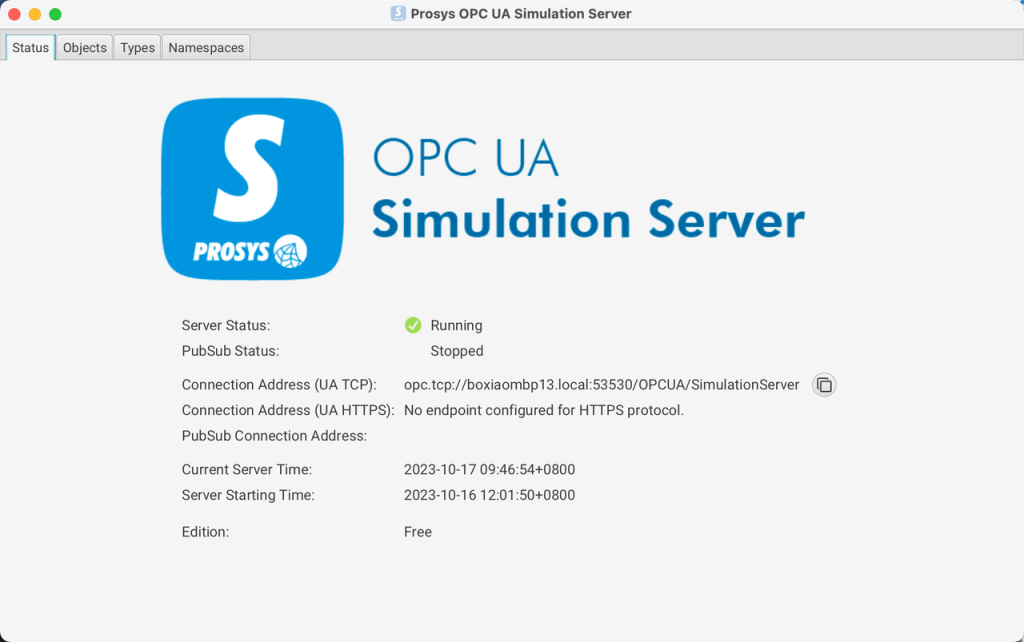Select the Namespaces tab
Screen dimensions: 1024x642
pyautogui.click(x=205, y=47)
